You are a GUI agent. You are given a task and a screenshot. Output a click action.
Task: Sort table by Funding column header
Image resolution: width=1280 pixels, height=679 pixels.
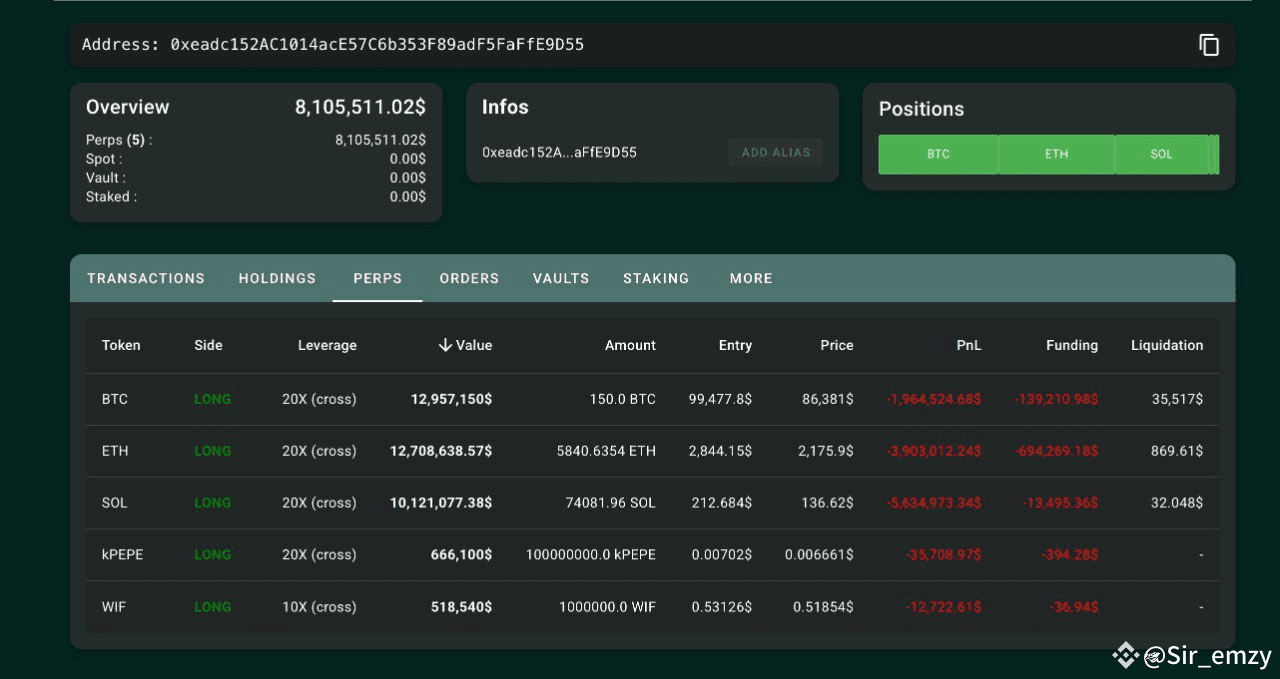pos(1072,345)
